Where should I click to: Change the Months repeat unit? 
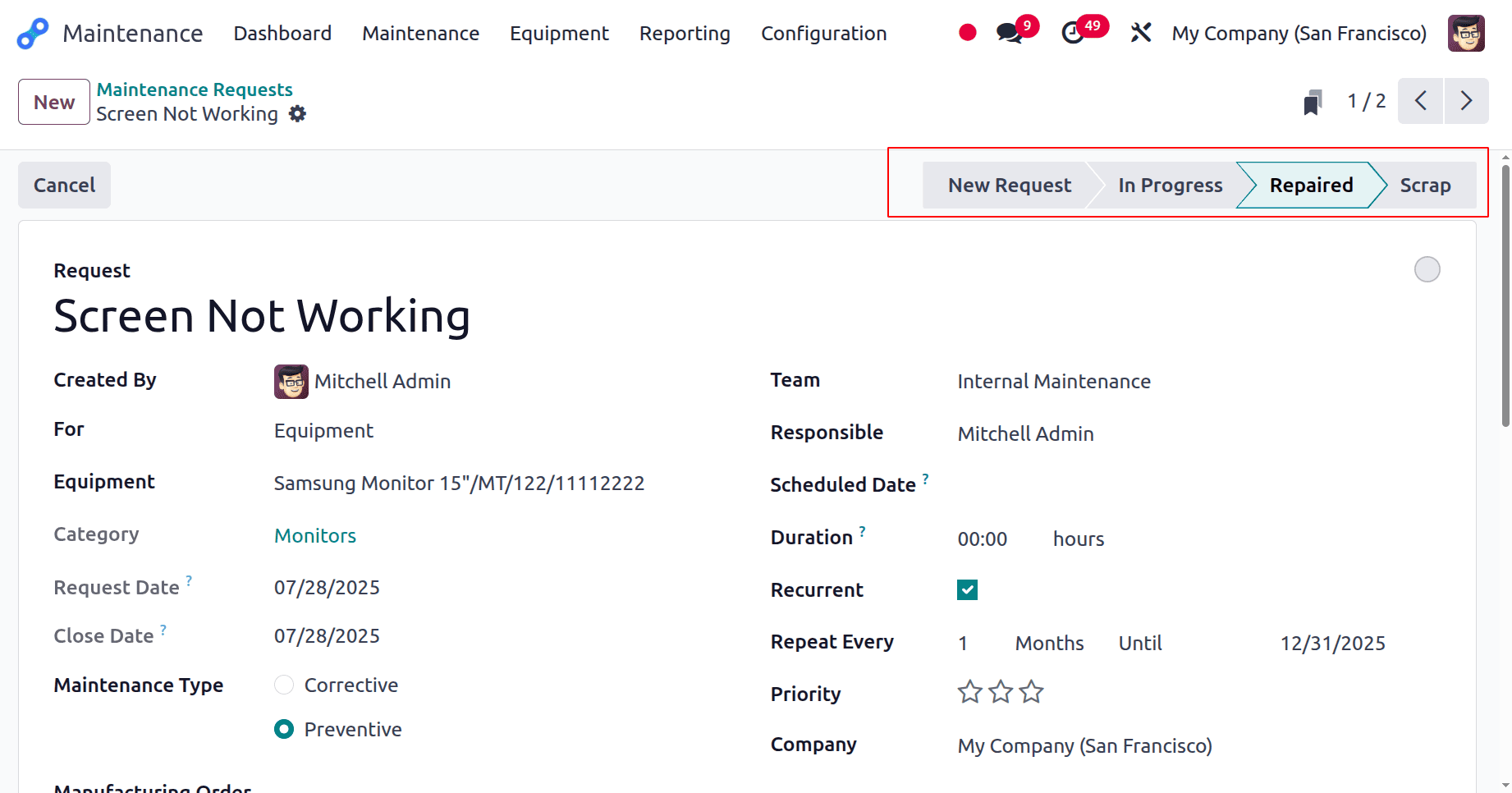tap(1049, 644)
